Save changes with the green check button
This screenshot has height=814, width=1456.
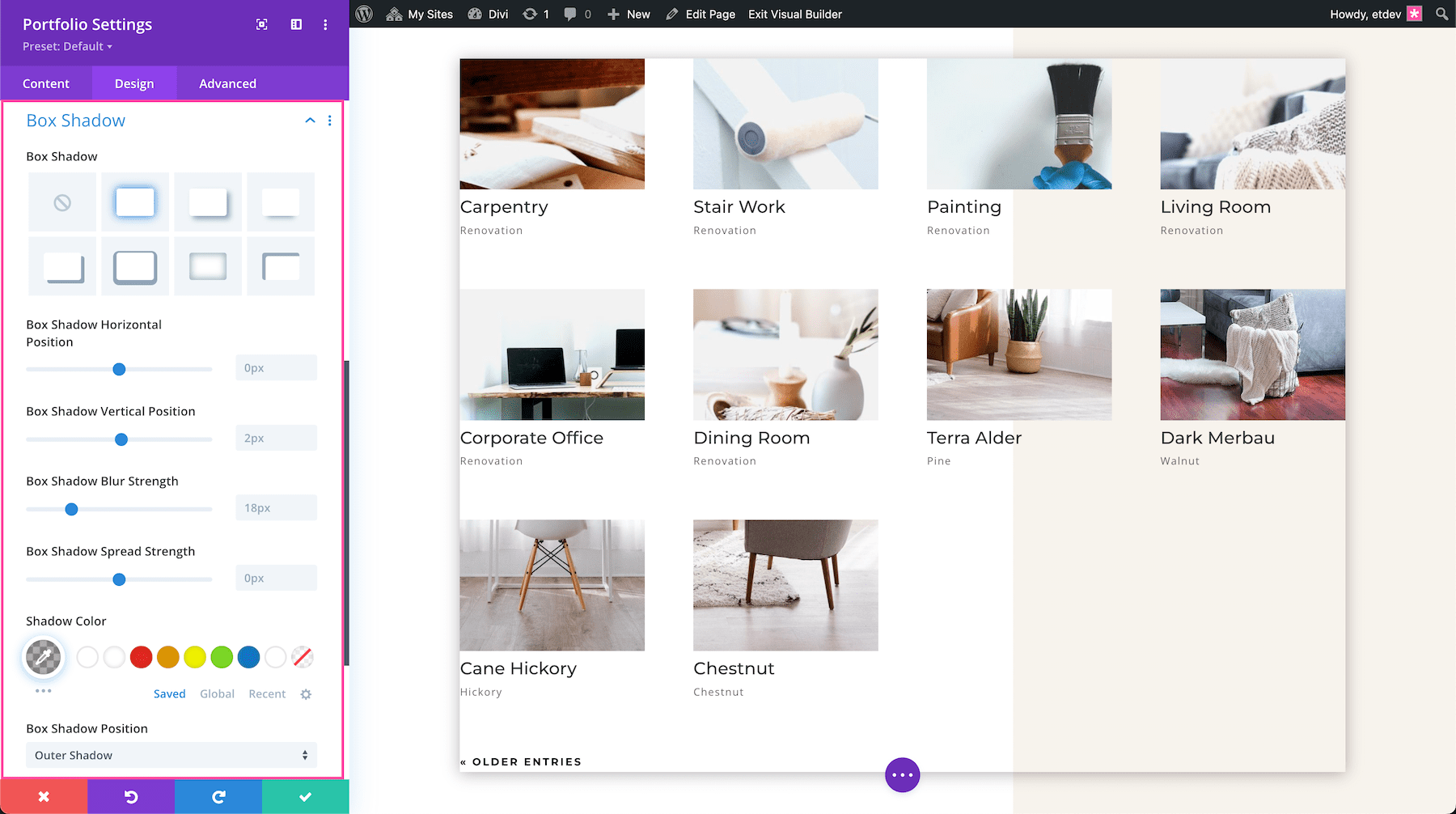(305, 795)
